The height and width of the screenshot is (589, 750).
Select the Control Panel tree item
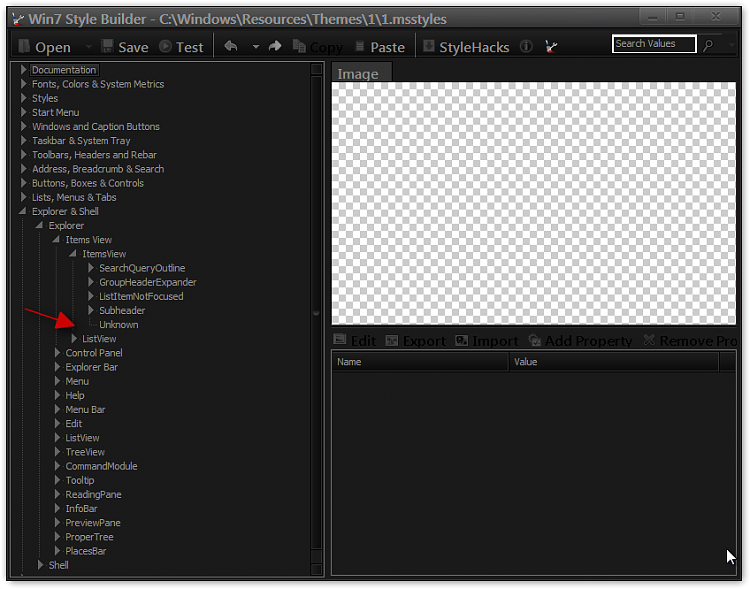click(x=94, y=353)
